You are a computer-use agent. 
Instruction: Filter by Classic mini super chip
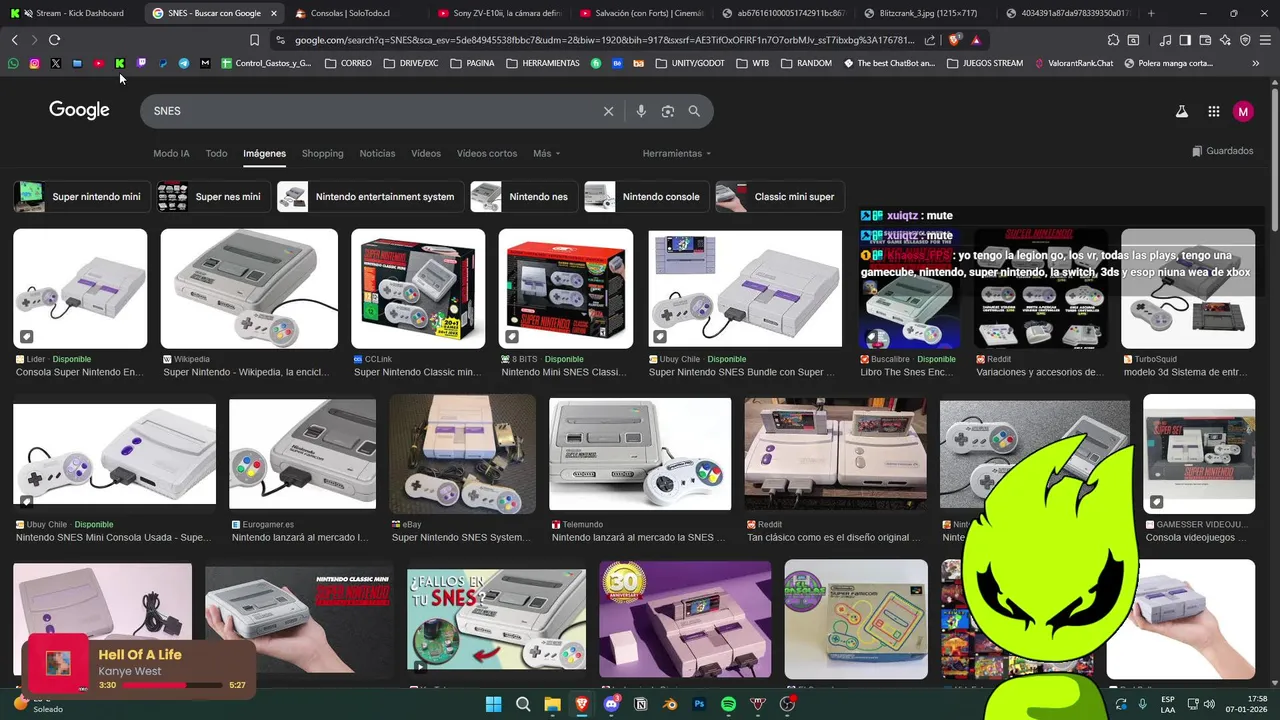(x=780, y=197)
